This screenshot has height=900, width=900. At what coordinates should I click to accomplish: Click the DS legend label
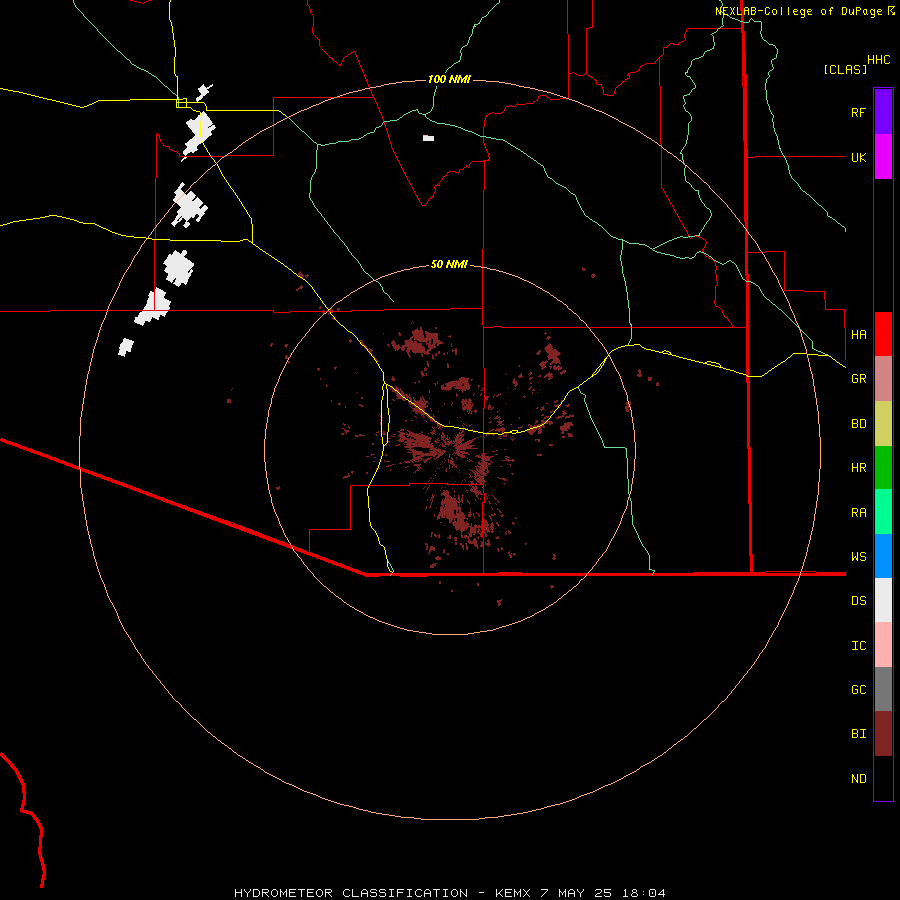click(x=858, y=601)
